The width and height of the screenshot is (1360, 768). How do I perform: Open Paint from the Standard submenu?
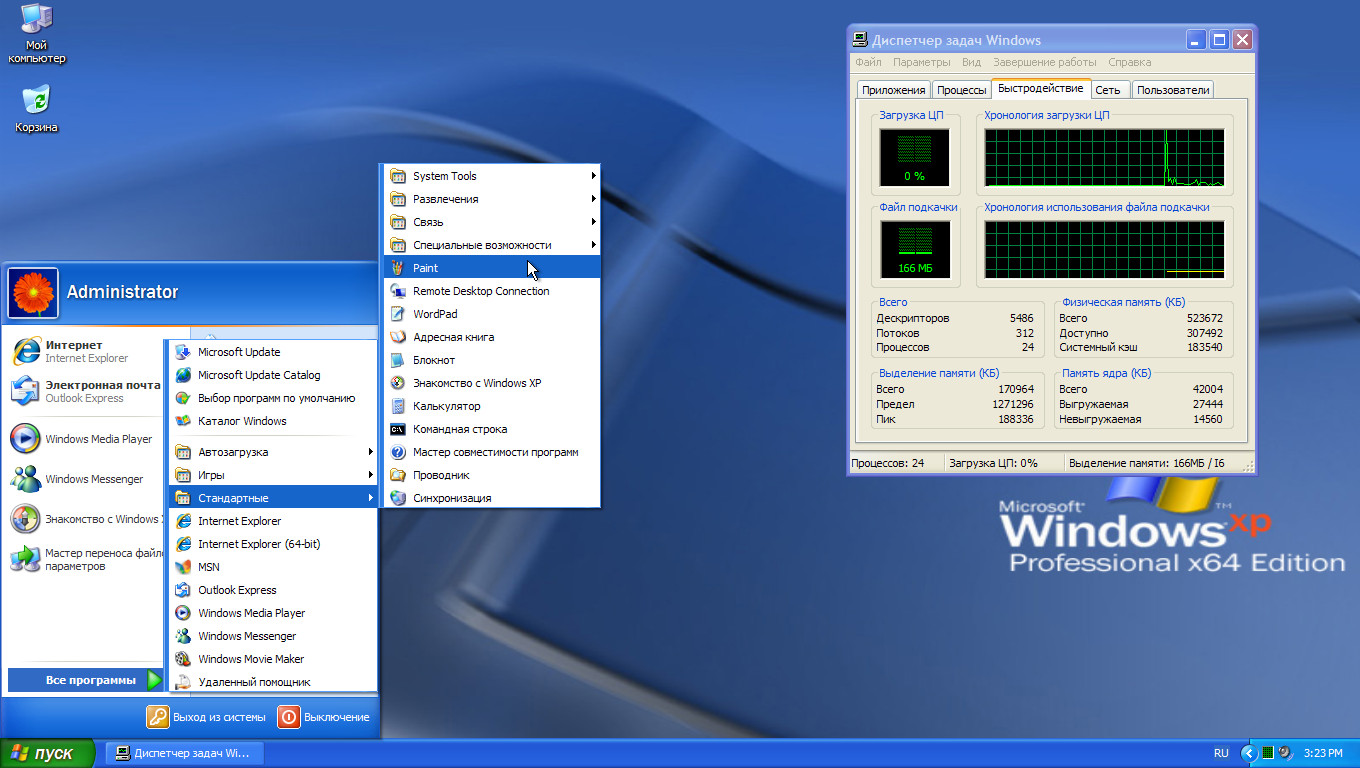425,268
